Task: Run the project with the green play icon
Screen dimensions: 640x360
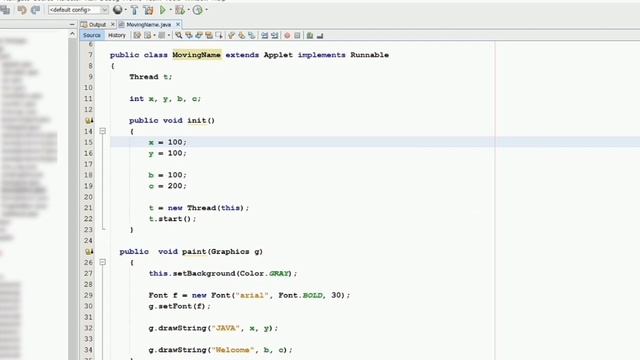Action: (x=163, y=10)
